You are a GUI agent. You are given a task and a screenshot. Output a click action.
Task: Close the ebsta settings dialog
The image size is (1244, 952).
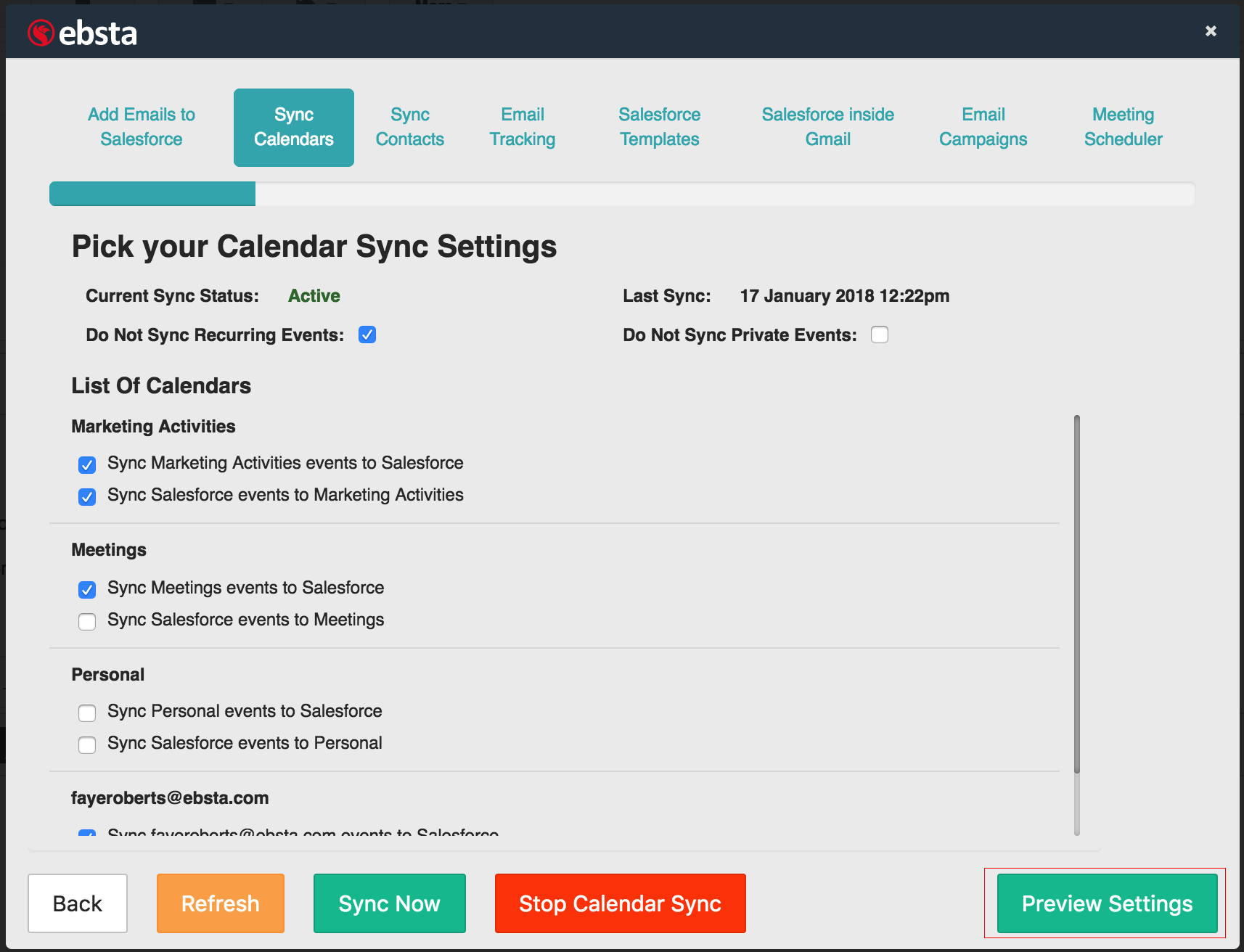click(1210, 30)
